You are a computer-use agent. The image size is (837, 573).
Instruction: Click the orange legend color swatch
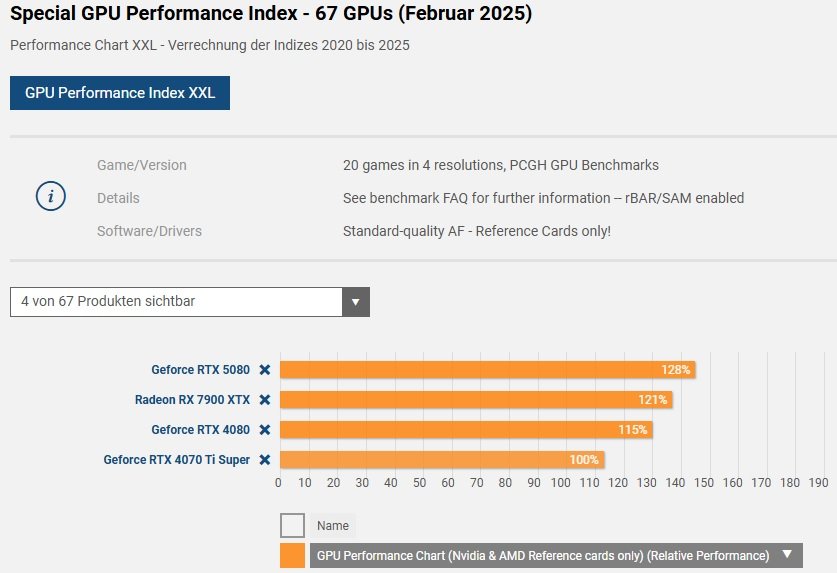[293, 555]
